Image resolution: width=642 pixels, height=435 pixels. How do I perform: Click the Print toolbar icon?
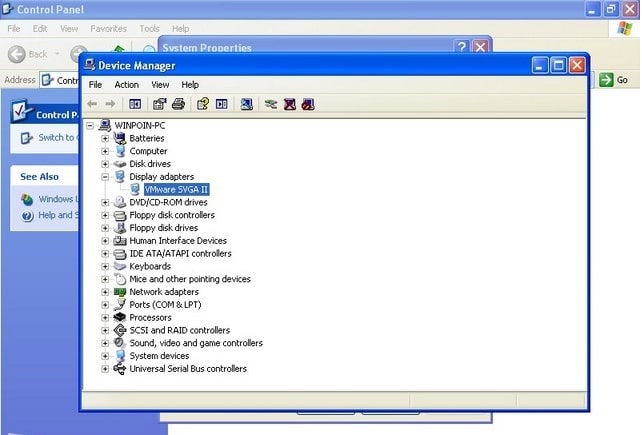pyautogui.click(x=178, y=104)
